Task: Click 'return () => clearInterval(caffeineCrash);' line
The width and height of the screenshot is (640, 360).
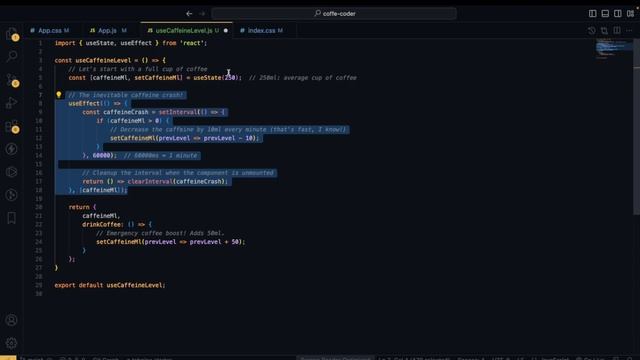Action: (155, 181)
